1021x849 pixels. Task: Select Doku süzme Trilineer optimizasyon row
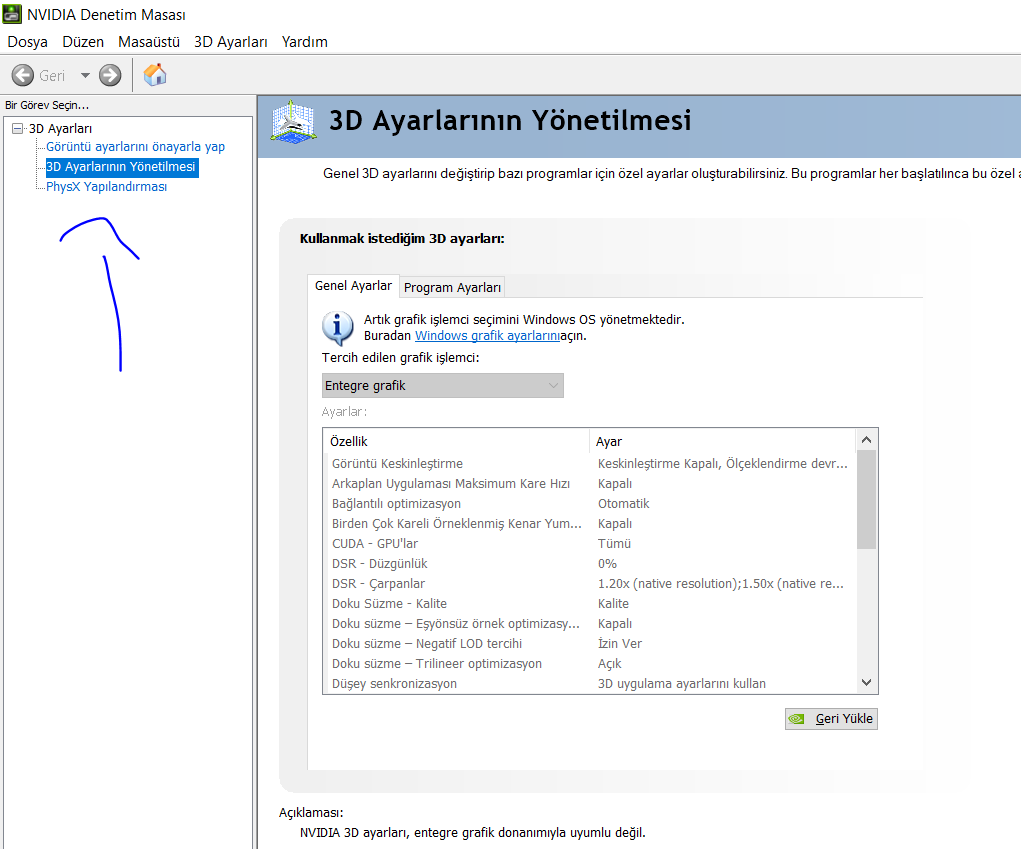[589, 664]
